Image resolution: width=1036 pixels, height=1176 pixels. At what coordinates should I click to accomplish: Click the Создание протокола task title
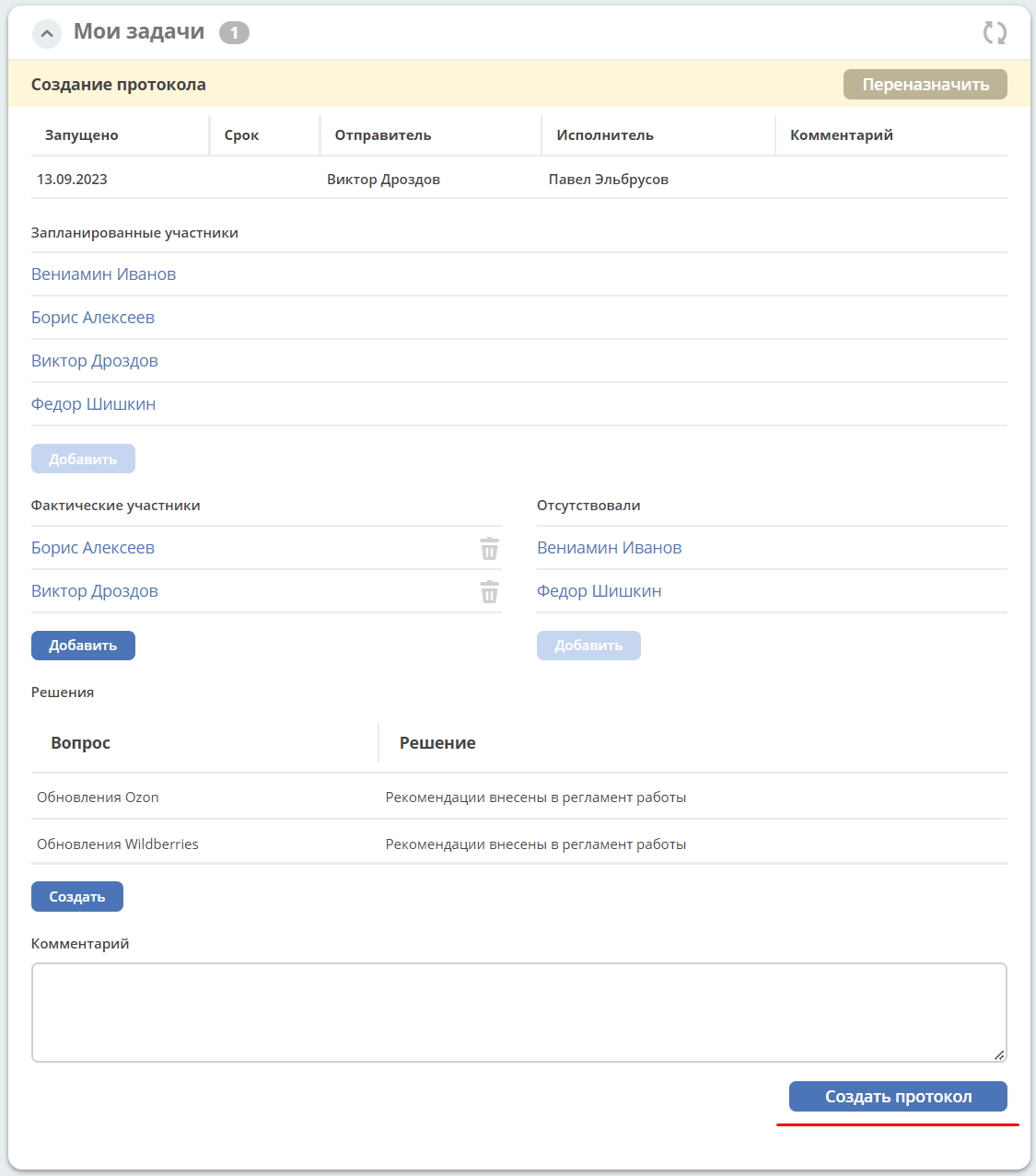119,85
